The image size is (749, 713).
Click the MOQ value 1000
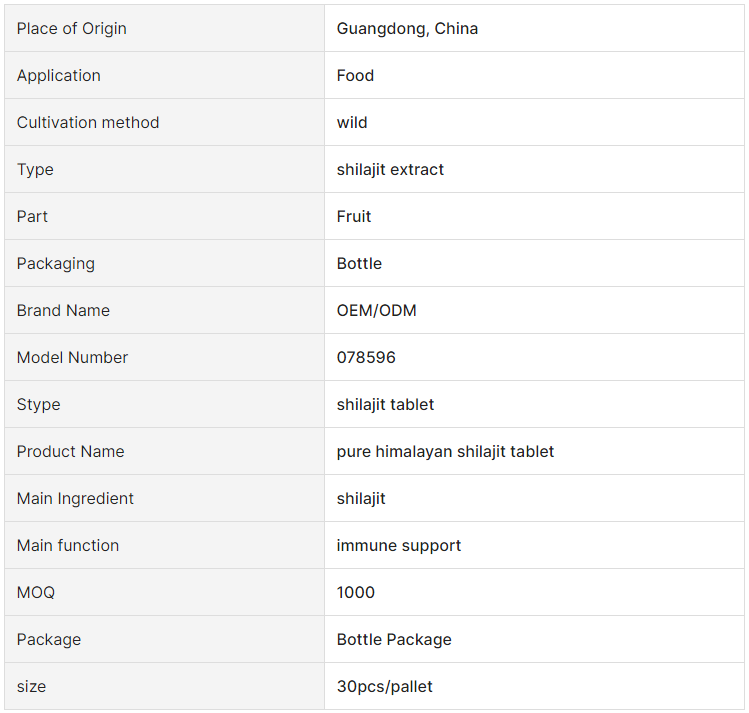click(356, 592)
